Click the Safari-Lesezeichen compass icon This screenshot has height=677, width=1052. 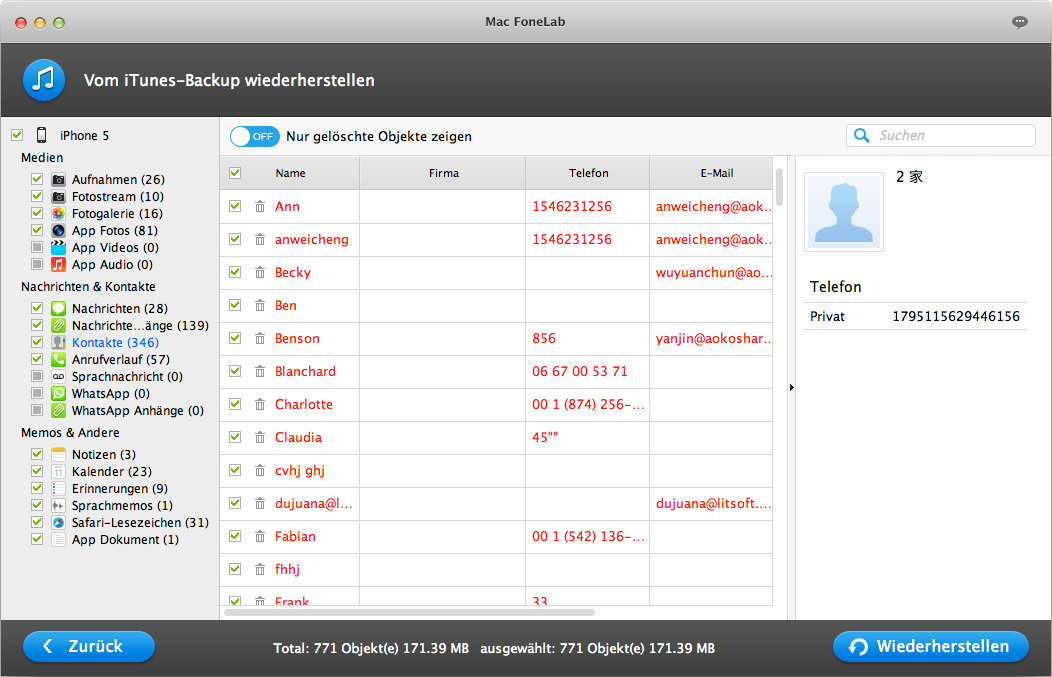click(x=58, y=522)
